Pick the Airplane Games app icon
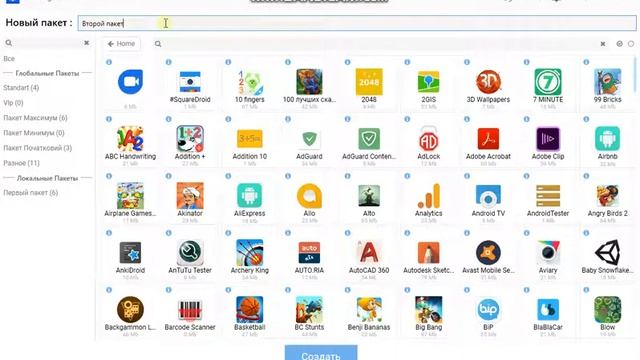640x360 pixels. pos(130,196)
